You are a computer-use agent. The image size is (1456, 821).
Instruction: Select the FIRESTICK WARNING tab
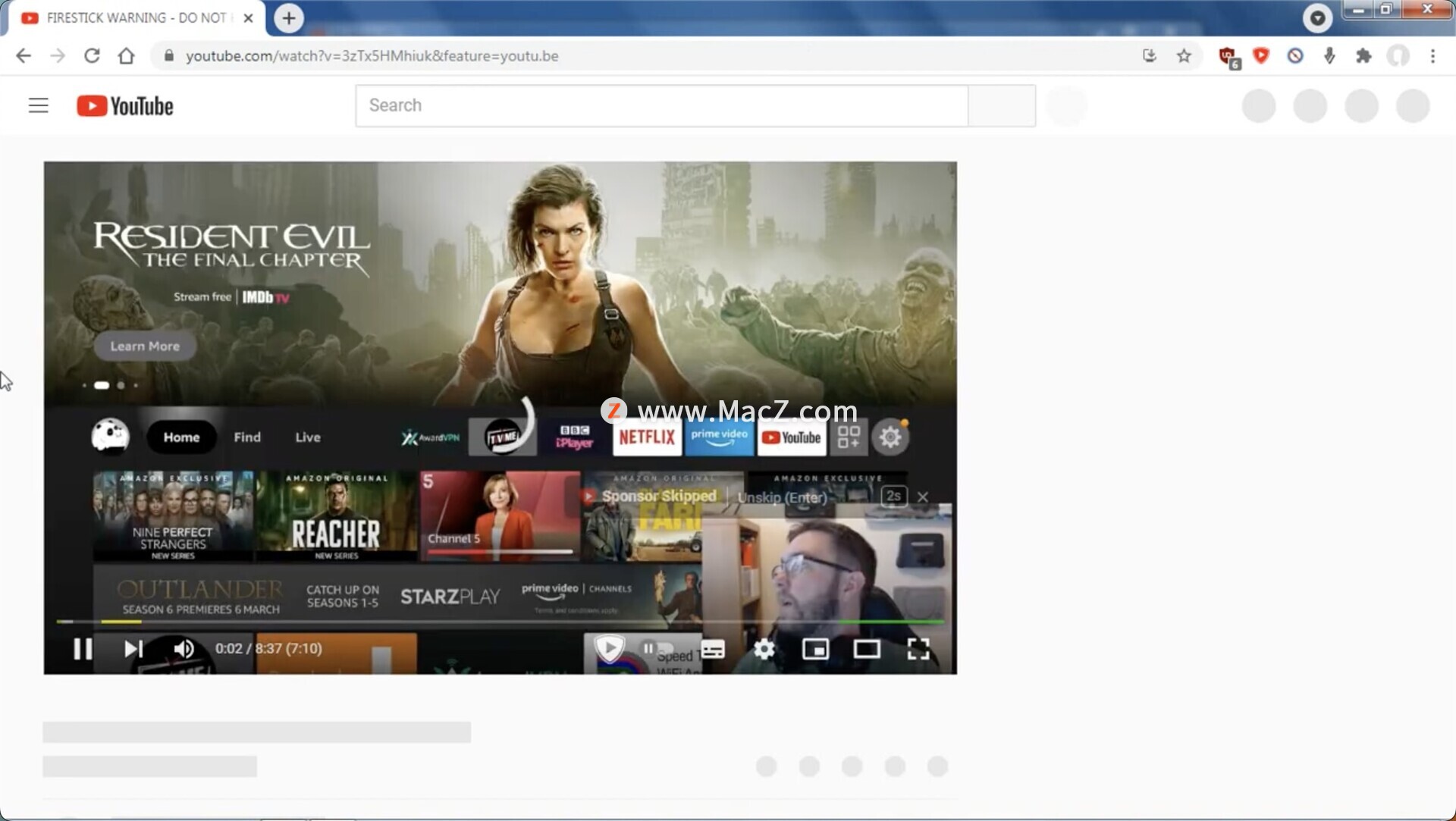(136, 18)
